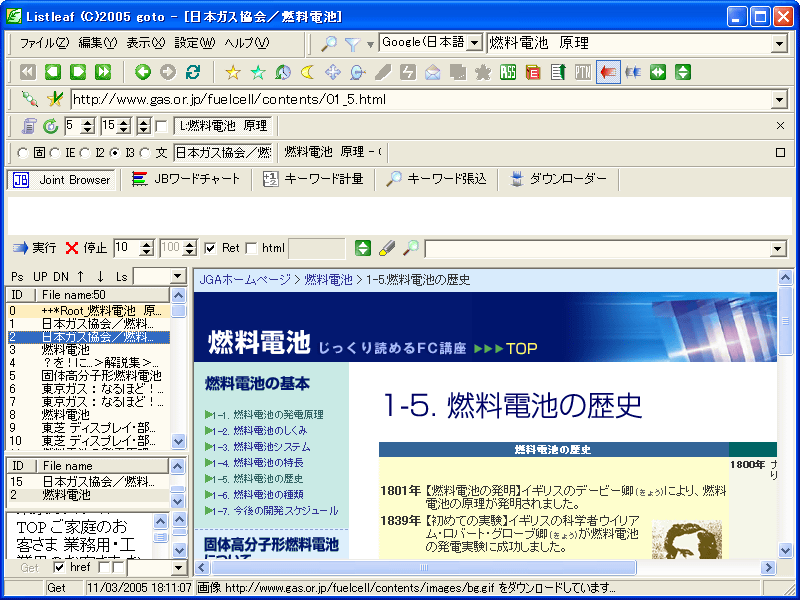
Task: Click the spinner arrows of the 10 field
Action: click(146, 248)
